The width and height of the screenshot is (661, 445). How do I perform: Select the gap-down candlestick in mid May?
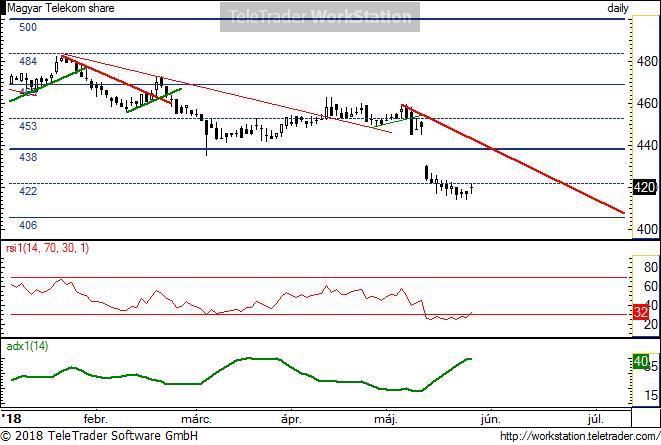(x=427, y=173)
